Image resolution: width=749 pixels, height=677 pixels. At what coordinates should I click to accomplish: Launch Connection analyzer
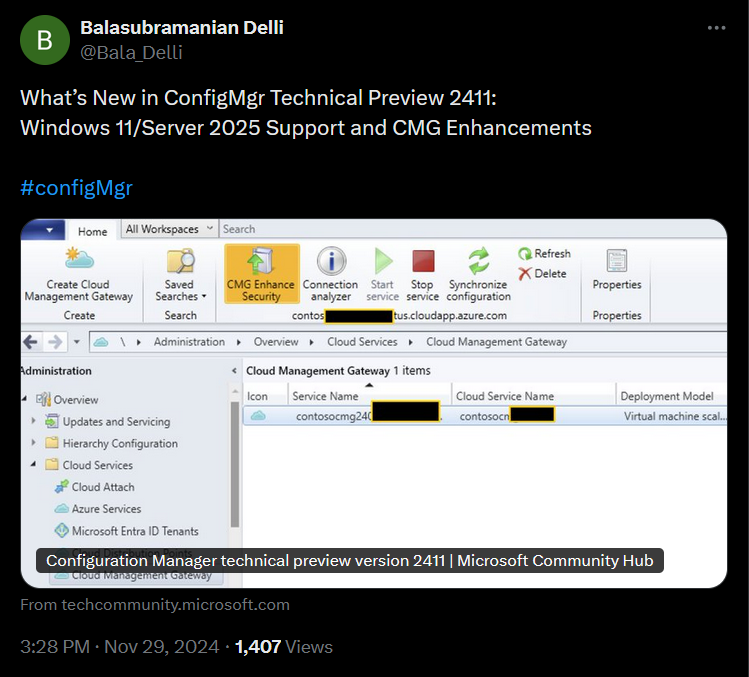tap(331, 275)
